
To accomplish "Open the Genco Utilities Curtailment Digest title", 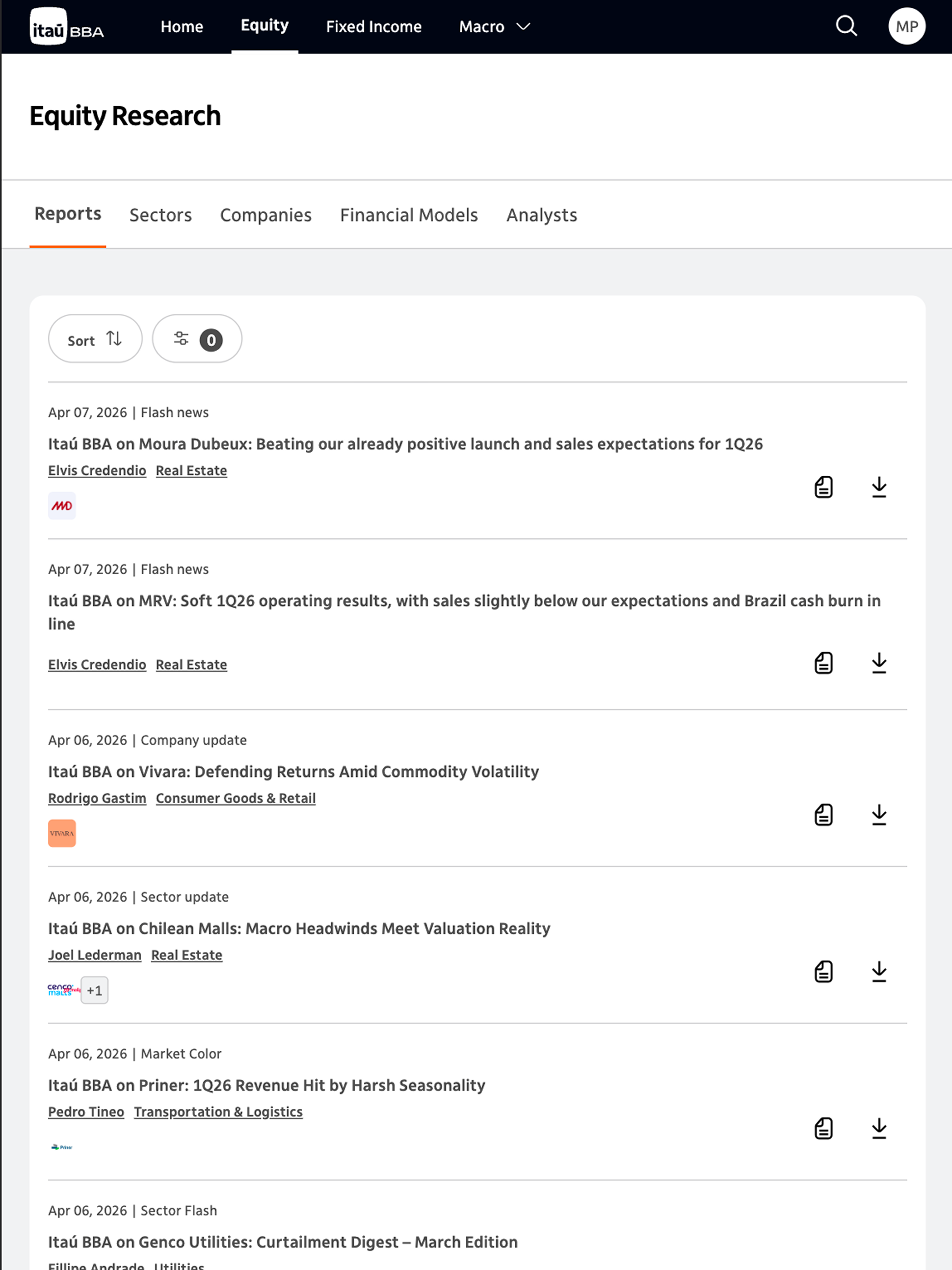I will click(x=283, y=1241).
